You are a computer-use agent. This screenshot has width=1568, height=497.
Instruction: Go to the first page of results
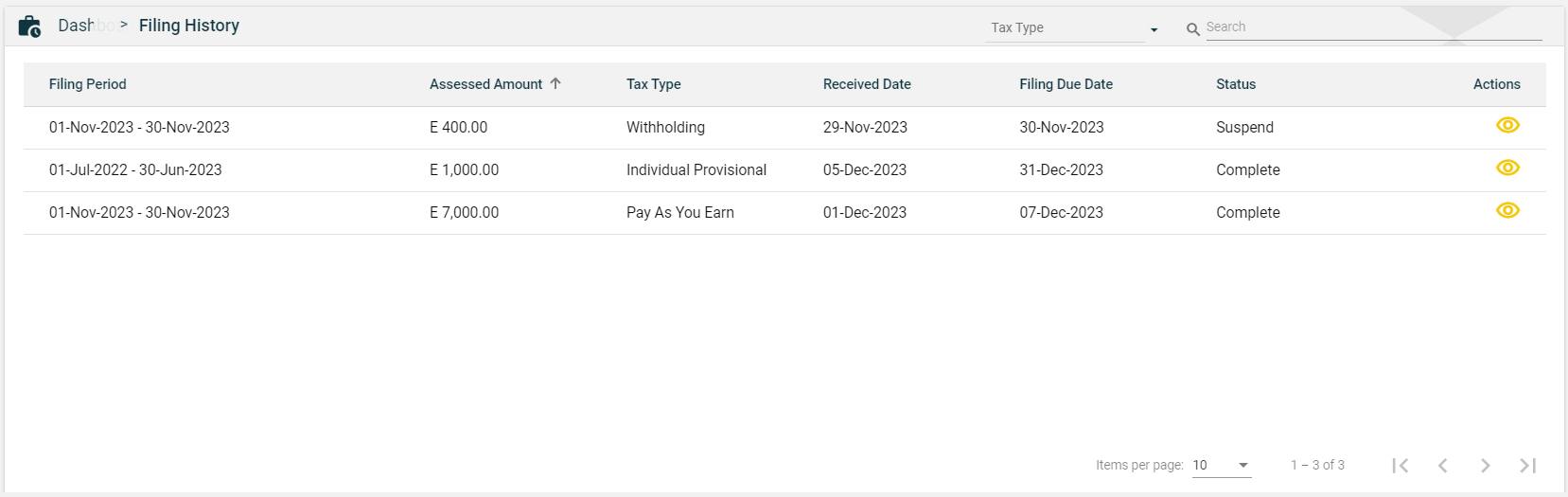coord(1401,465)
